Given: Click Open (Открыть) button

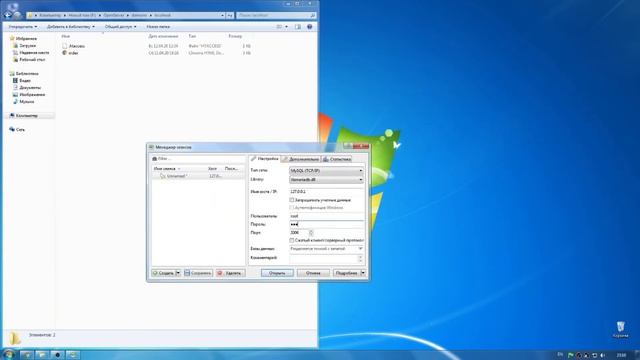Looking at the screenshot, I should (x=277, y=273).
